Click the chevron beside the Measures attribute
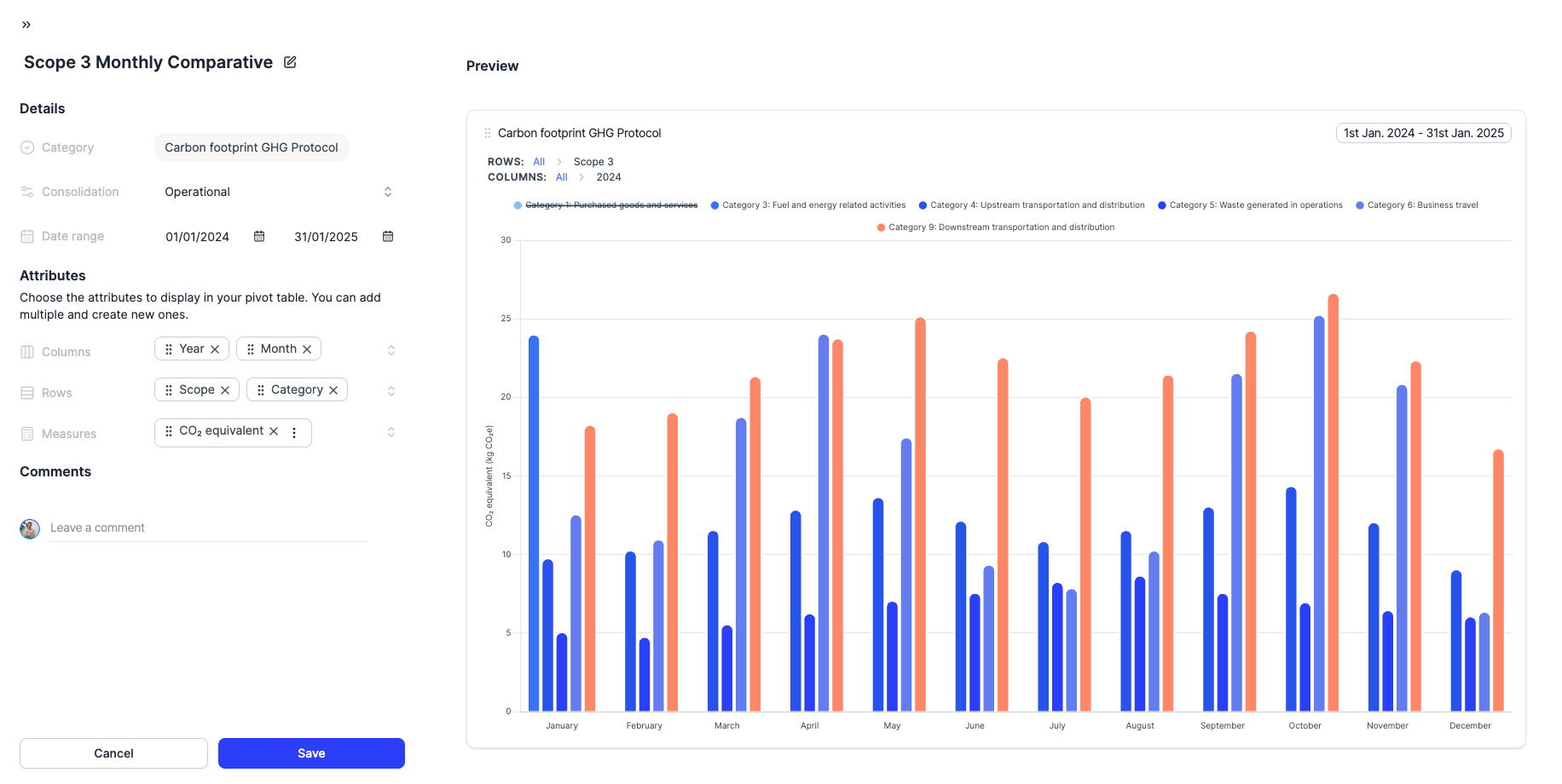Image resolution: width=1562 pixels, height=784 pixels. 391,431
